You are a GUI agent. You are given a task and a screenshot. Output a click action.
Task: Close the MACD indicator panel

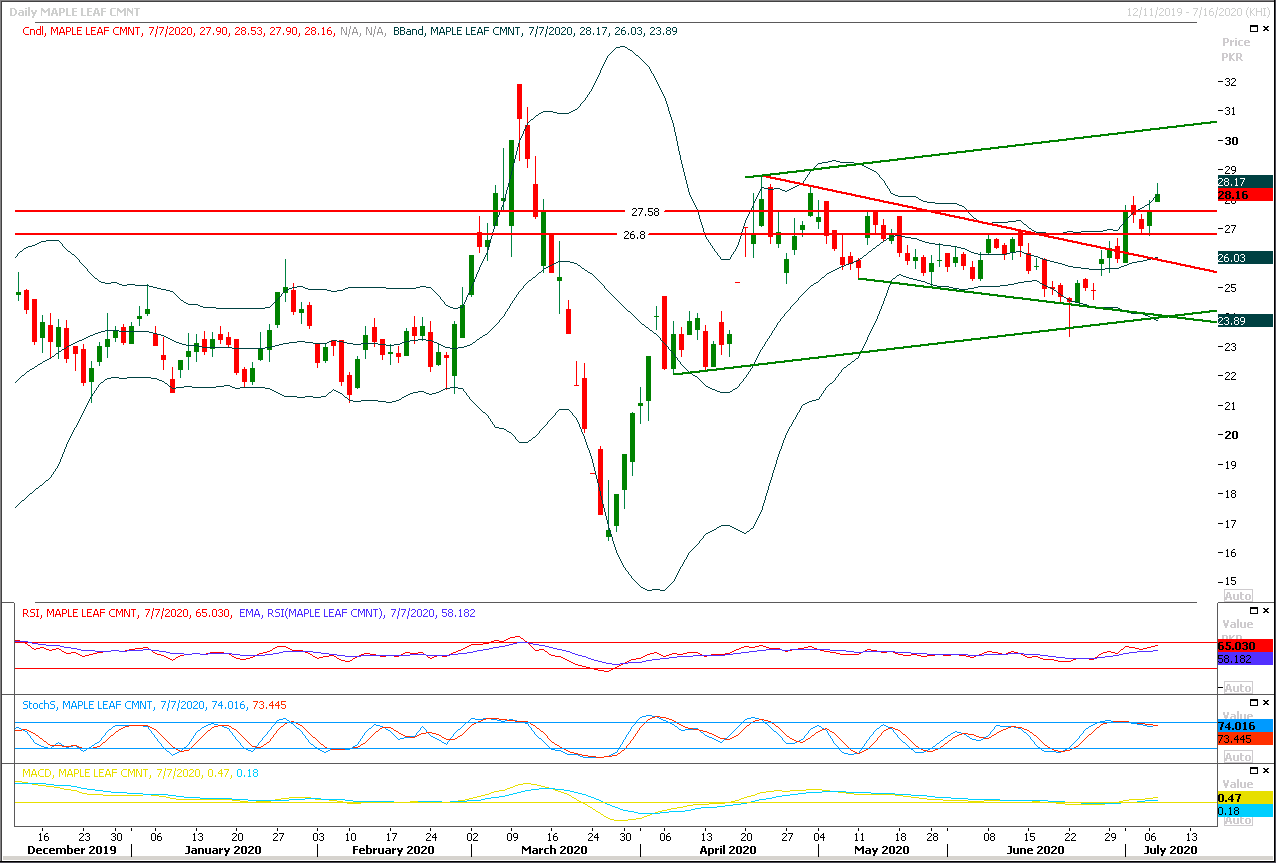tap(1266, 771)
